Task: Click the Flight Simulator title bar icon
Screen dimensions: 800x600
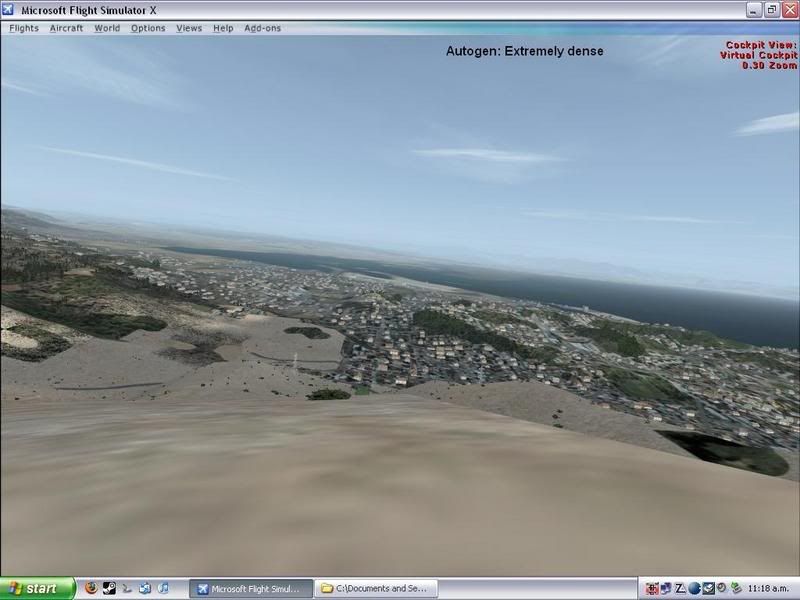Action: [11, 10]
